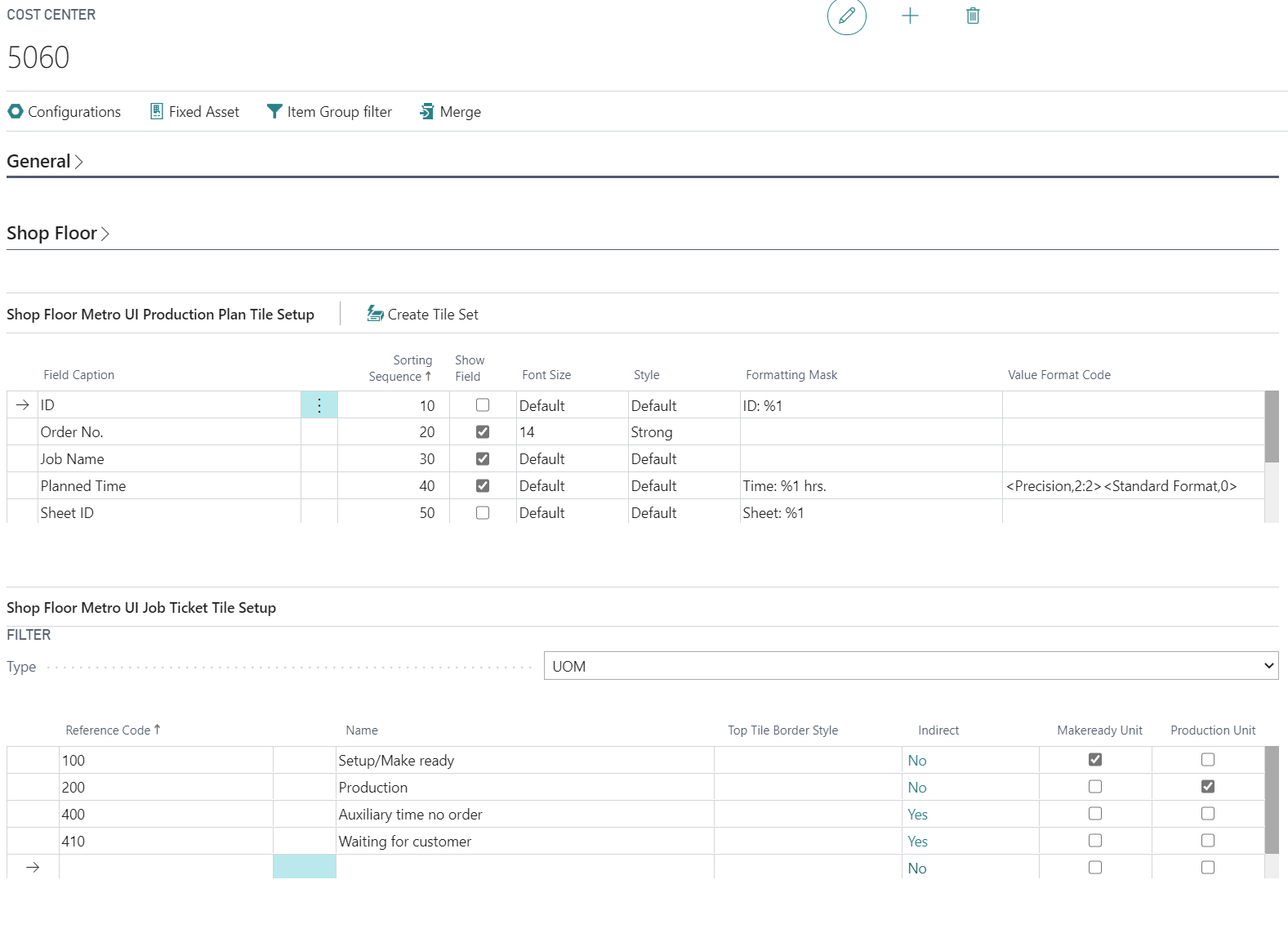Screen dimensions: 1288x938
Task: Select the Job Name field caption cell
Action: pos(169,459)
